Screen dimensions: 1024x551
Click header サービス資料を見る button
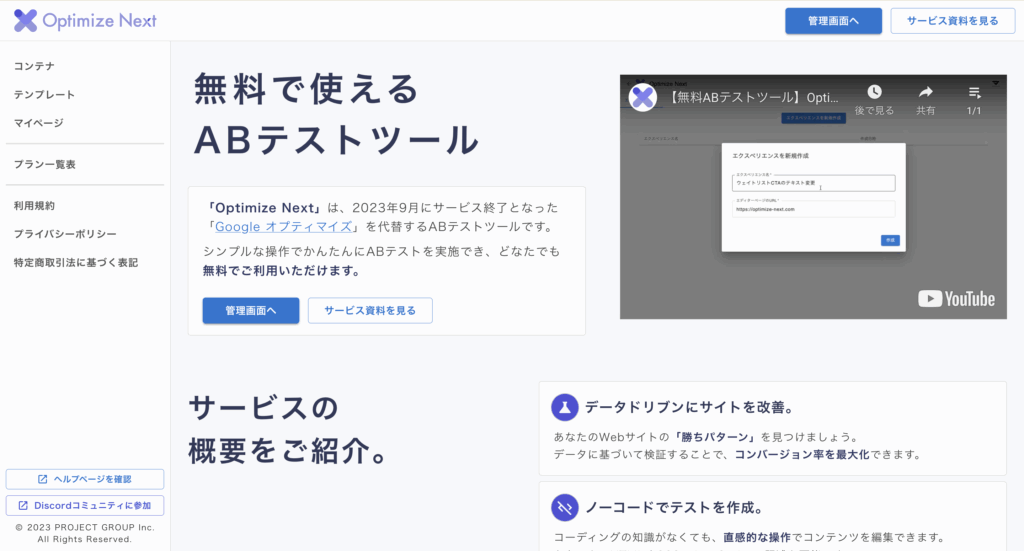pyautogui.click(x=952, y=21)
